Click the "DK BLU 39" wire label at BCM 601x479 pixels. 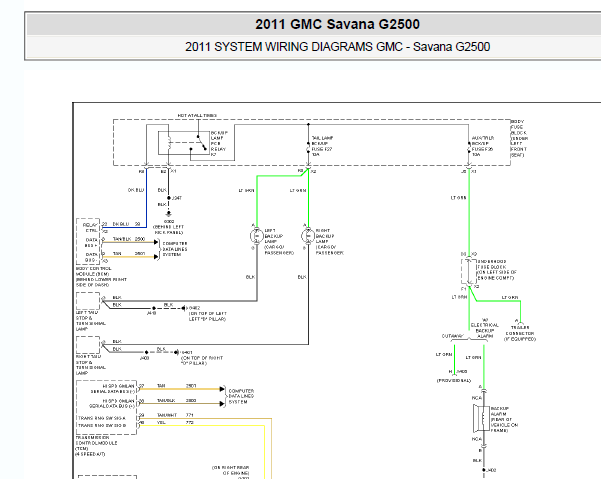(x=126, y=224)
